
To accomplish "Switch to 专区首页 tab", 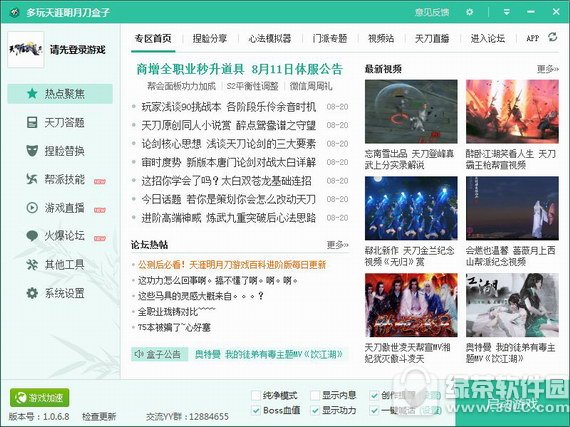I will pyautogui.click(x=153, y=39).
